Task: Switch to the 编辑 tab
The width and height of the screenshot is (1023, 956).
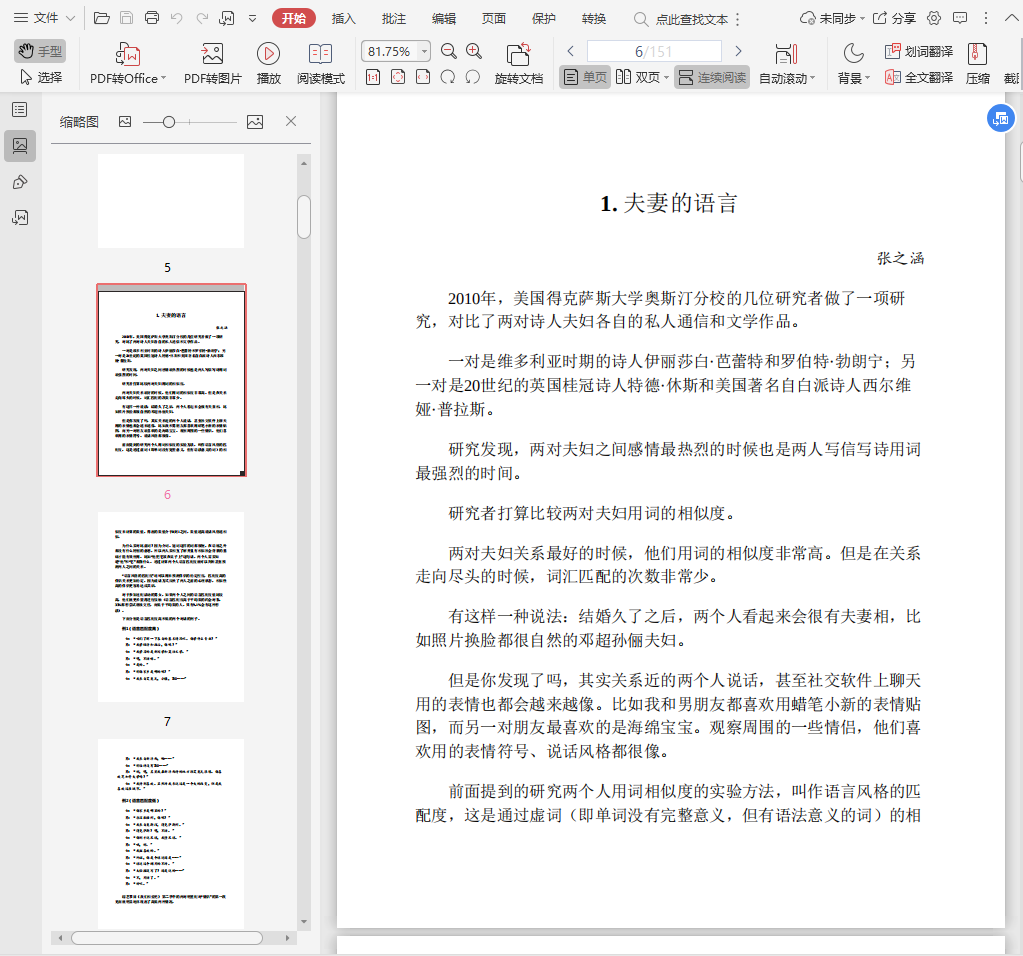Action: click(444, 19)
